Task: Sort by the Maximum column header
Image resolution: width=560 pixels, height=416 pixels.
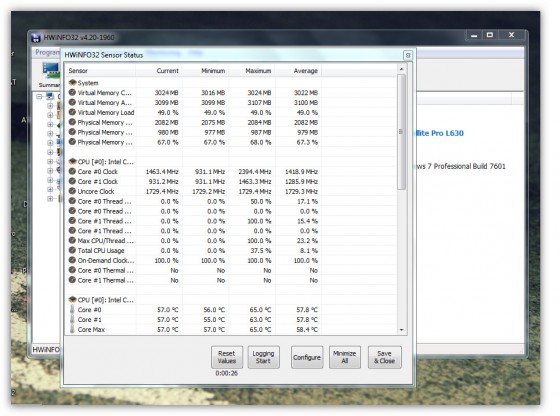Action: pos(252,71)
